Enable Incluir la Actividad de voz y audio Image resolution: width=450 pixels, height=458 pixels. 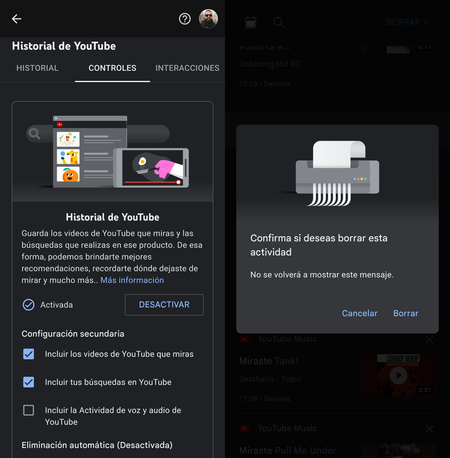pyautogui.click(x=29, y=410)
